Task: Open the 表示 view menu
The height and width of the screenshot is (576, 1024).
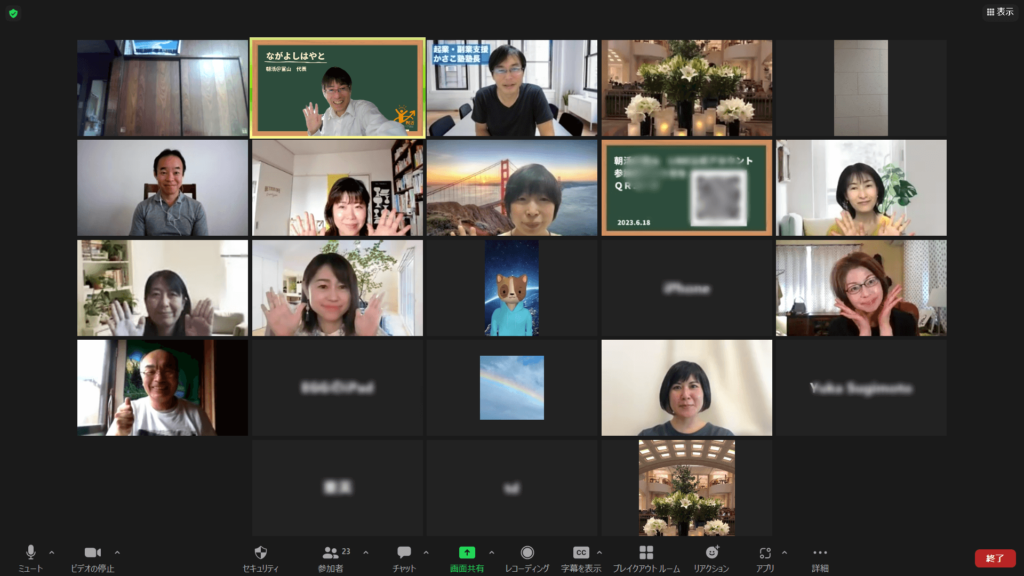Action: click(x=999, y=12)
